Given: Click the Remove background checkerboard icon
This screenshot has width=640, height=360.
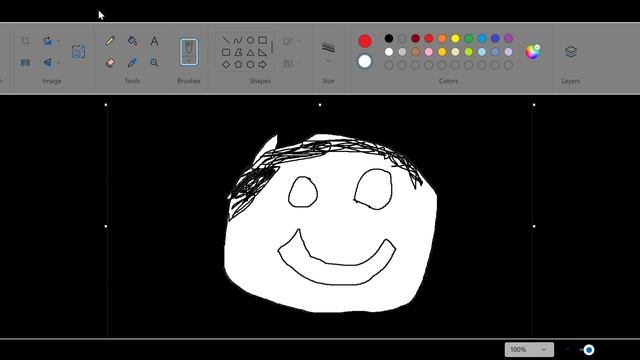Looking at the screenshot, I should tap(25, 62).
